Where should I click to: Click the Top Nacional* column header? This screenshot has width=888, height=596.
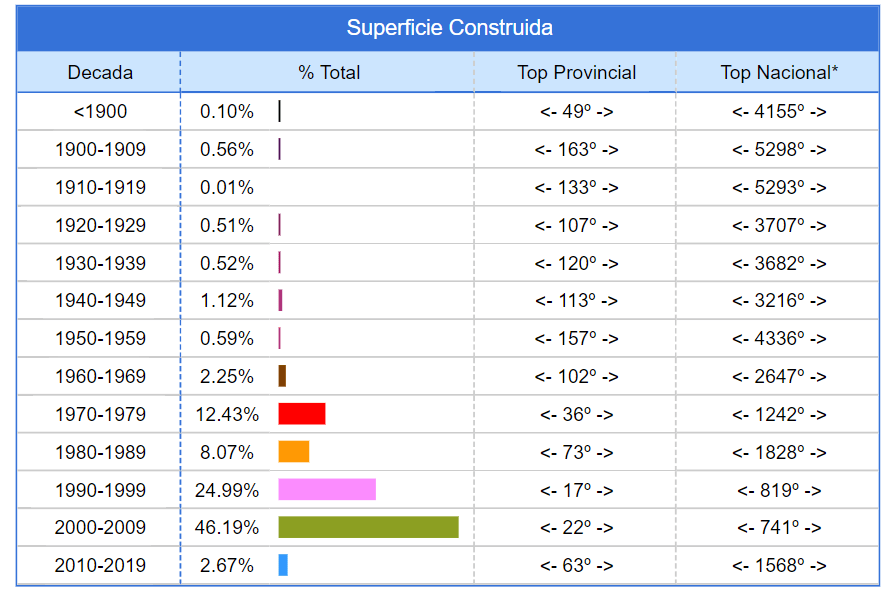tap(779, 72)
